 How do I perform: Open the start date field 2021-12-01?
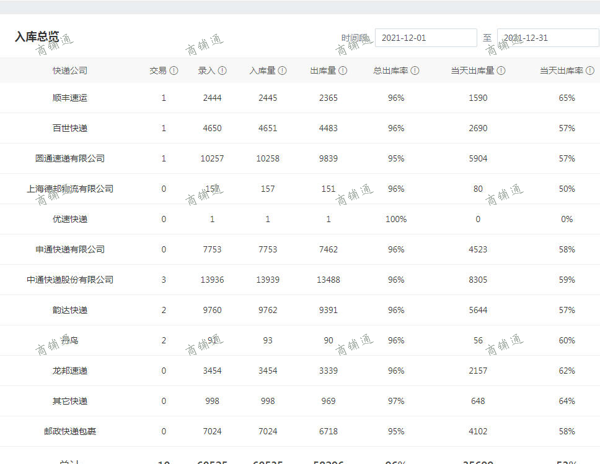point(425,38)
